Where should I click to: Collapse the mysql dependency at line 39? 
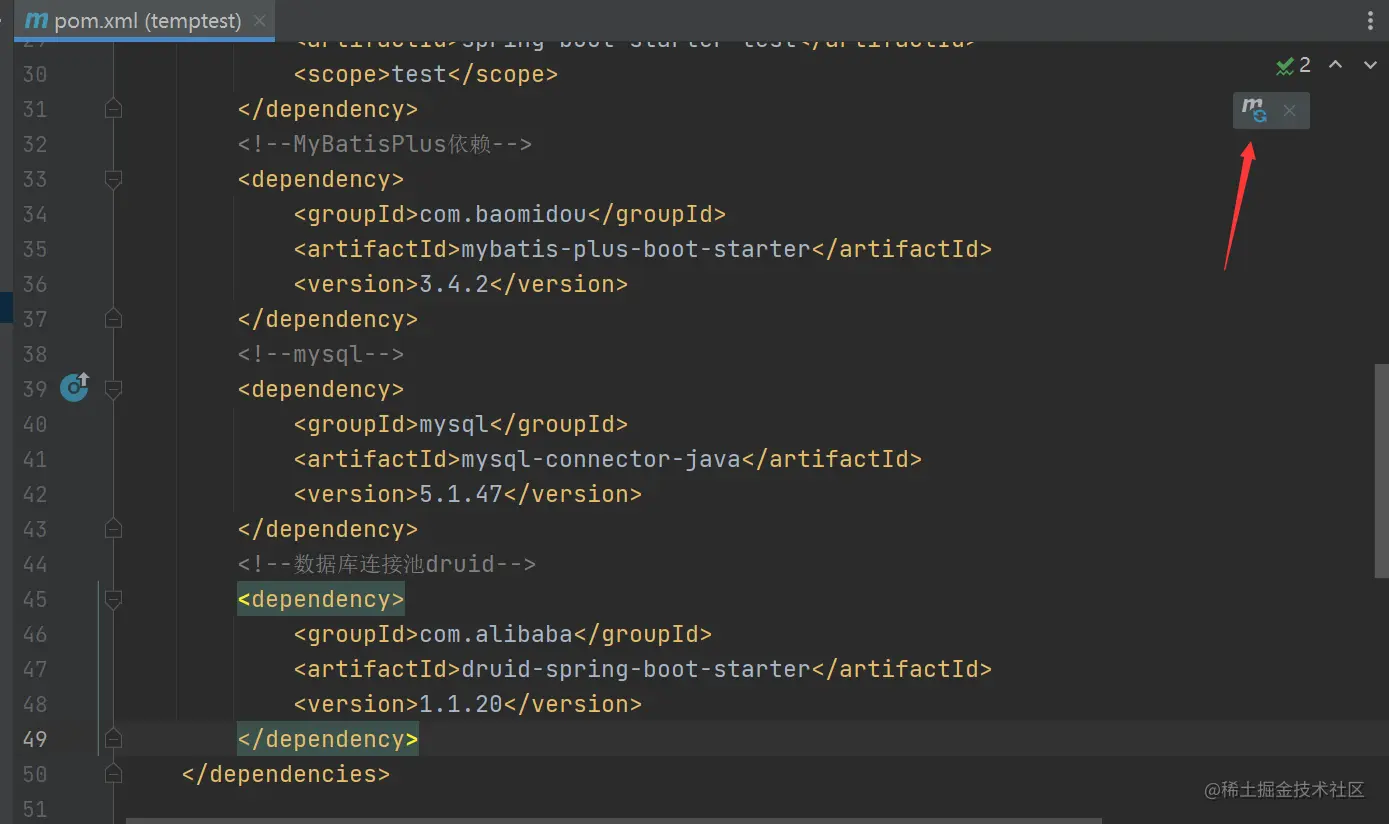pos(113,389)
